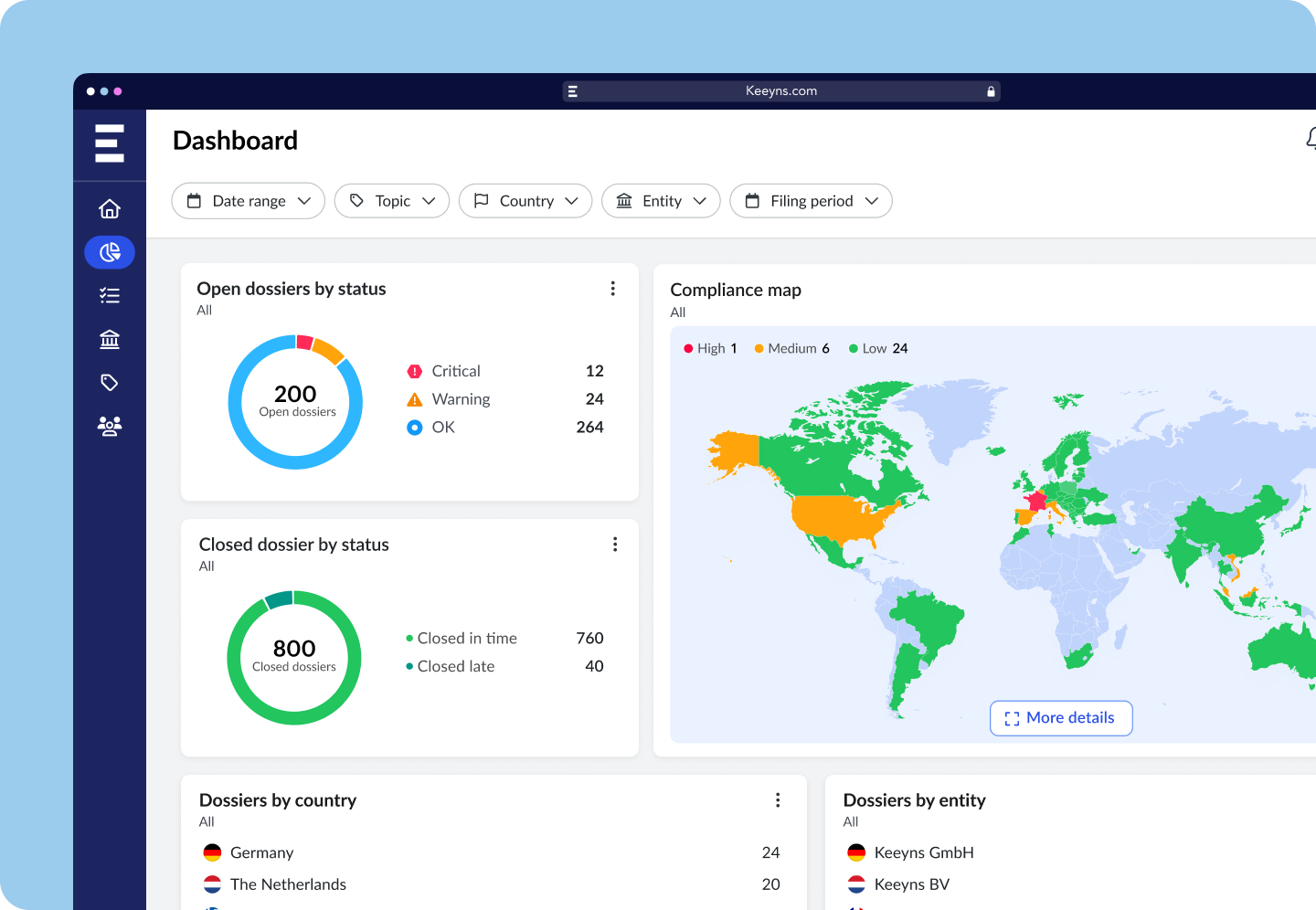Click France highlighted red on map

(x=1035, y=501)
